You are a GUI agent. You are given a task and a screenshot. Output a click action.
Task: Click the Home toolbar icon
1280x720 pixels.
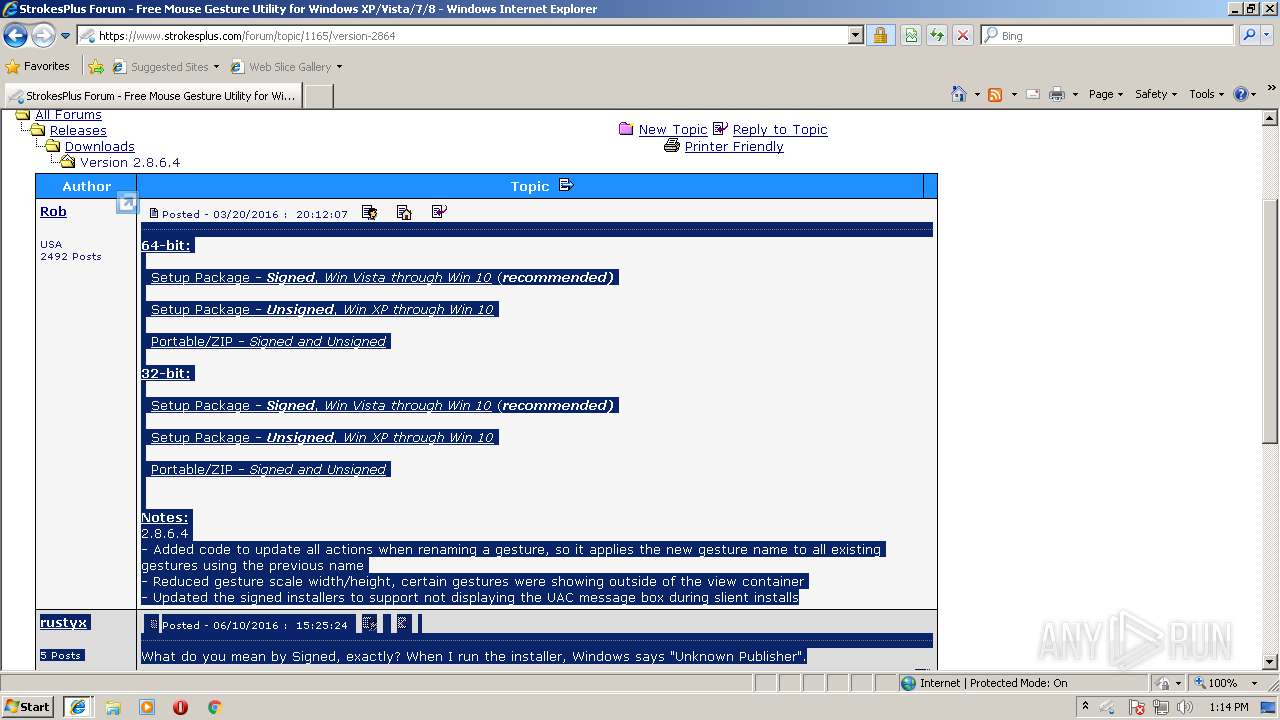[959, 94]
